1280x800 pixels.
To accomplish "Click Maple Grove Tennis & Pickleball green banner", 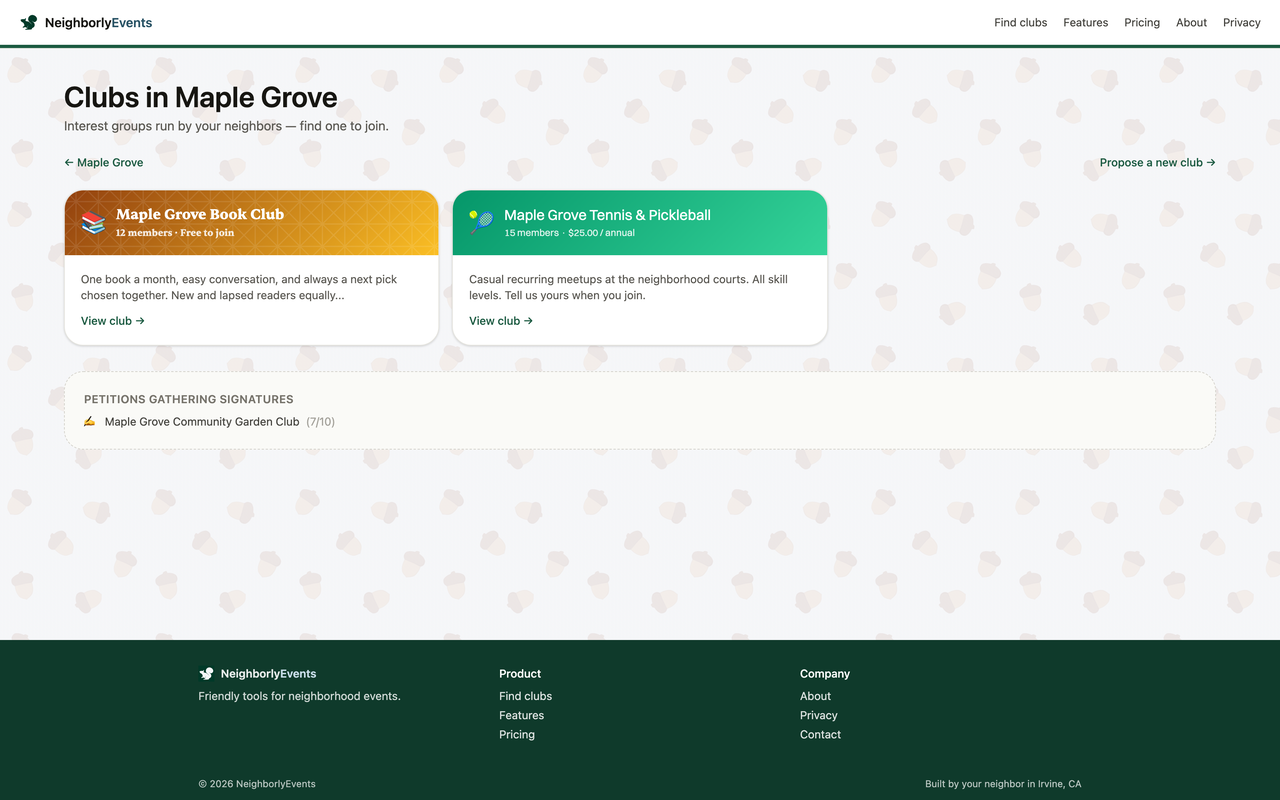I will click(640, 223).
